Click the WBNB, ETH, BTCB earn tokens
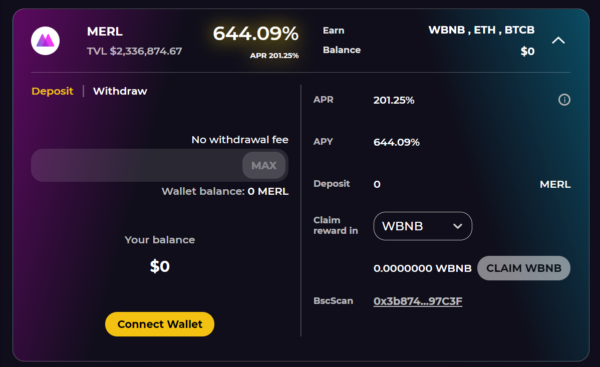This screenshot has width=600, height=367. (x=481, y=30)
